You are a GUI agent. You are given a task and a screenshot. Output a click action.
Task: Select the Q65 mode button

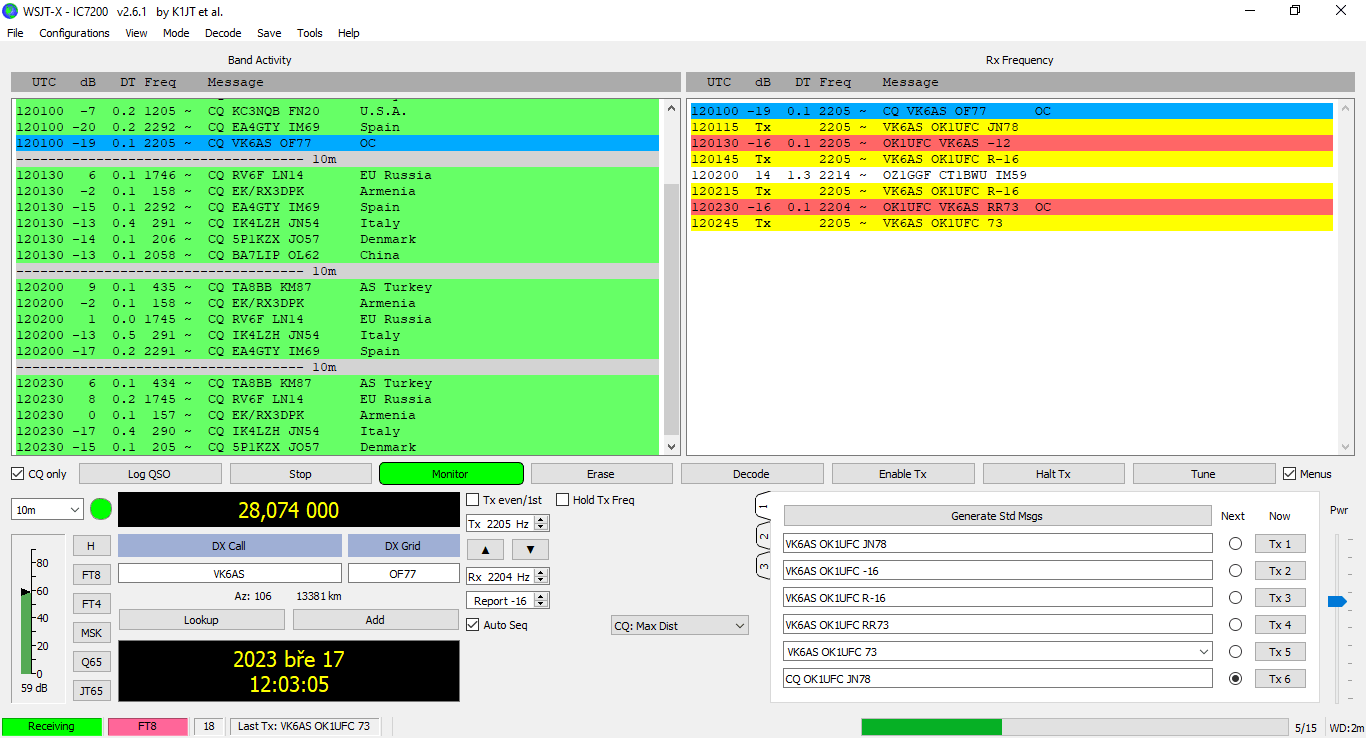tap(91, 662)
